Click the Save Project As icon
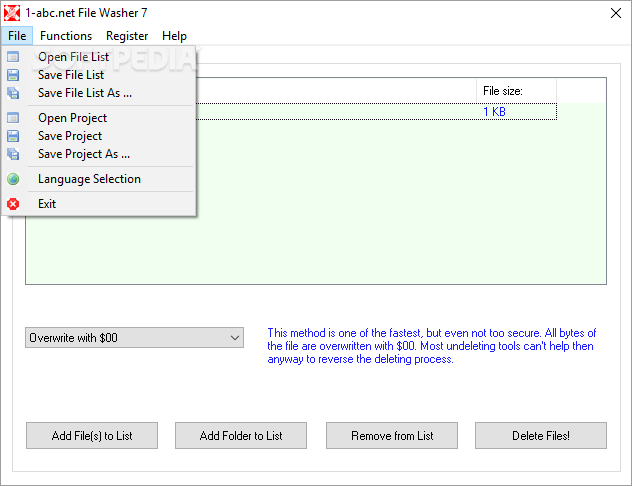Screen dimensions: 632x486 (x=13, y=154)
